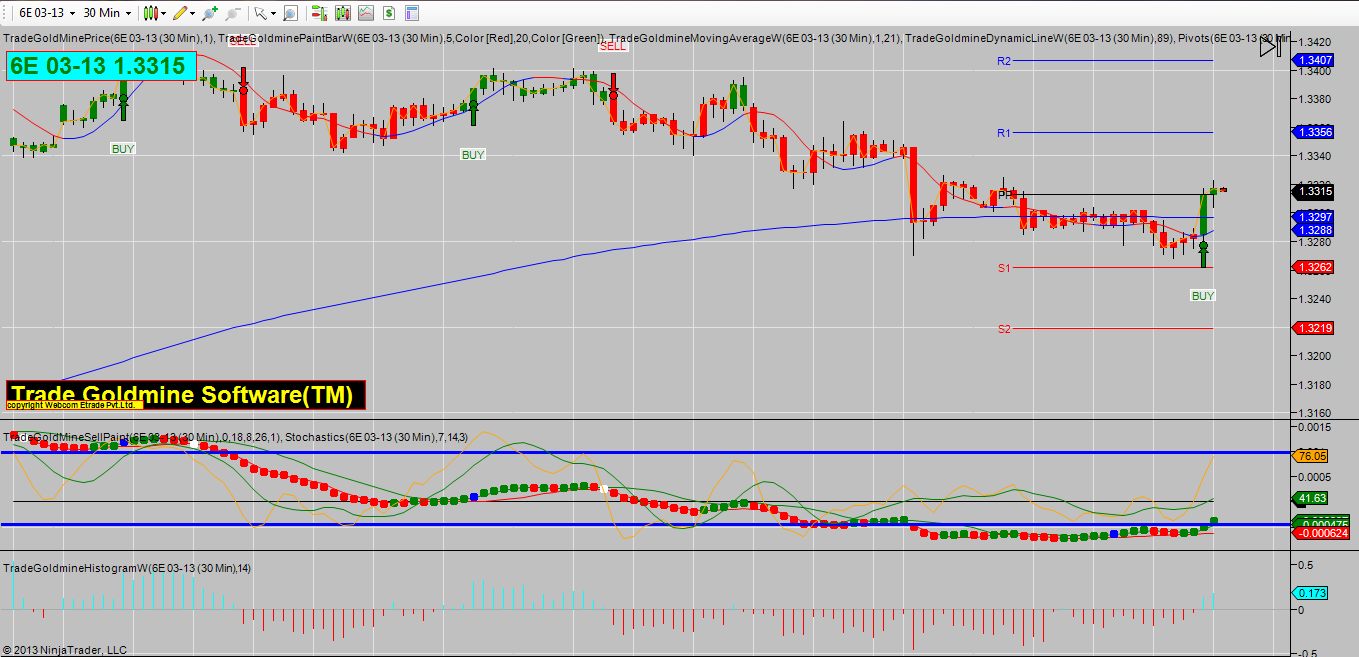Click the S2 pivot label
This screenshot has width=1359, height=657.
[x=1004, y=329]
